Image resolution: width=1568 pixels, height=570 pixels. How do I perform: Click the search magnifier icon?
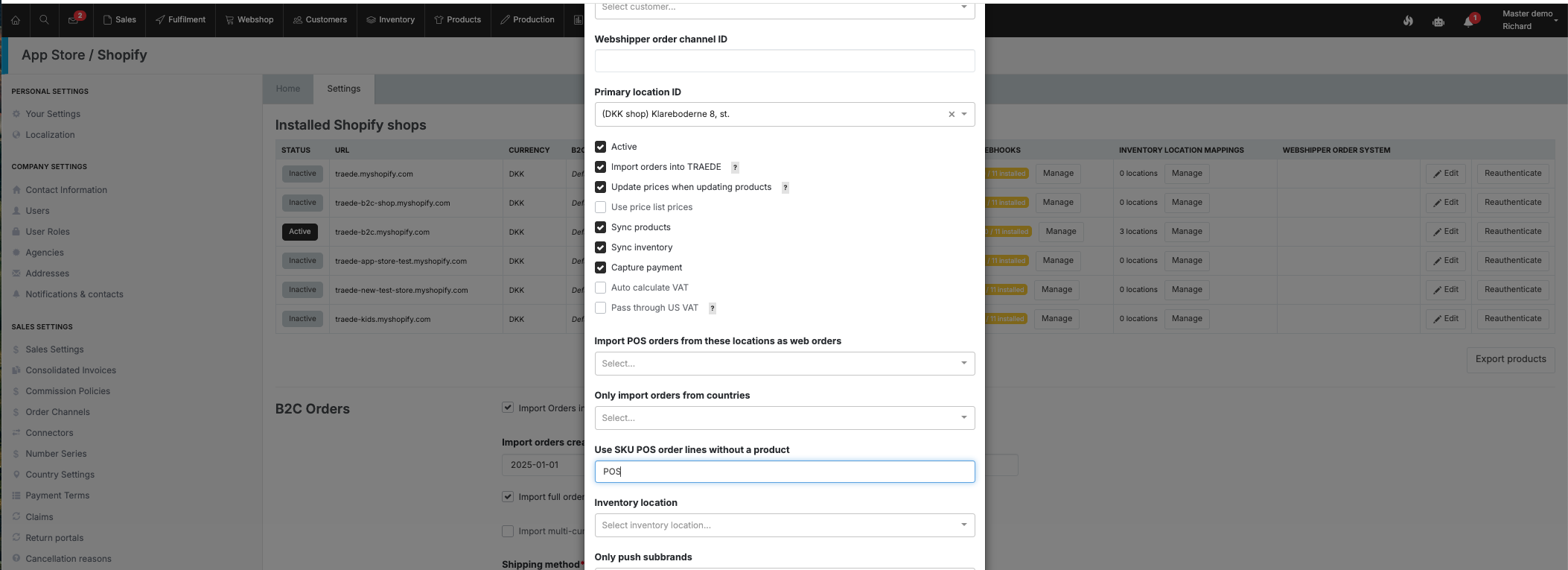point(44,20)
